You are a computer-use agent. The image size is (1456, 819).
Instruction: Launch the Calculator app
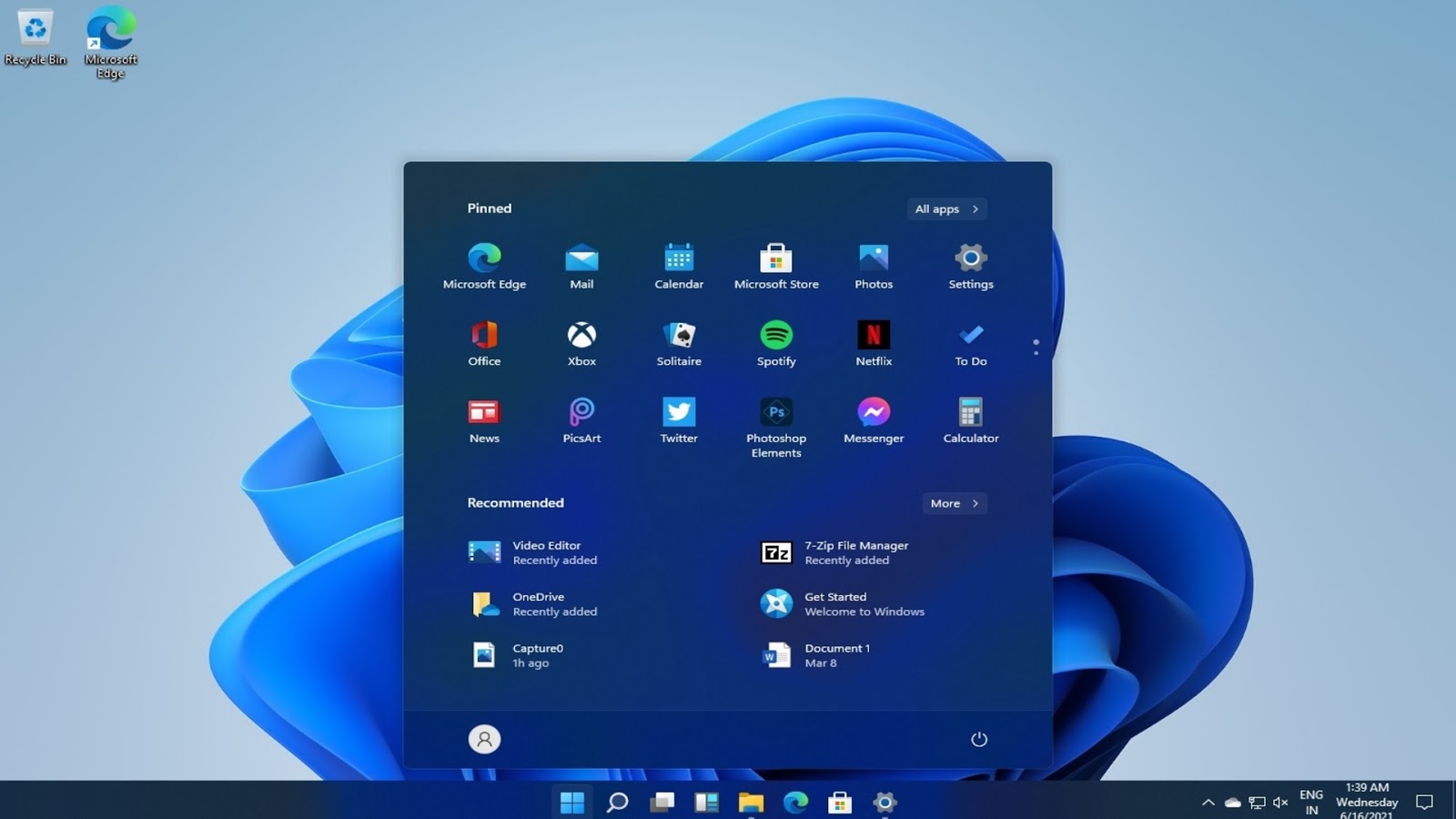[x=970, y=414]
